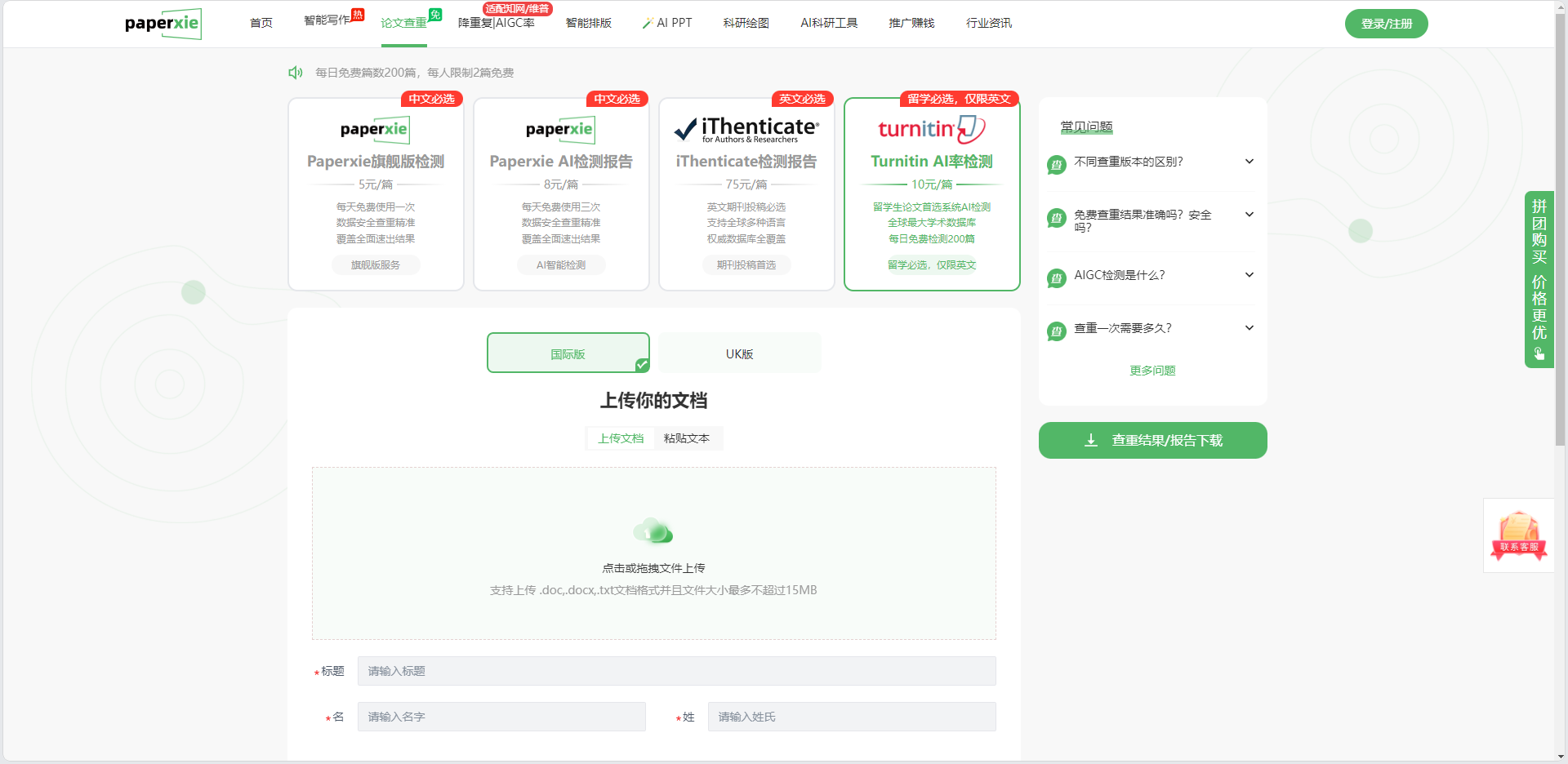The height and width of the screenshot is (764, 1568).
Task: Expand the 免费查重结果准确吗 question
Action: click(1249, 215)
